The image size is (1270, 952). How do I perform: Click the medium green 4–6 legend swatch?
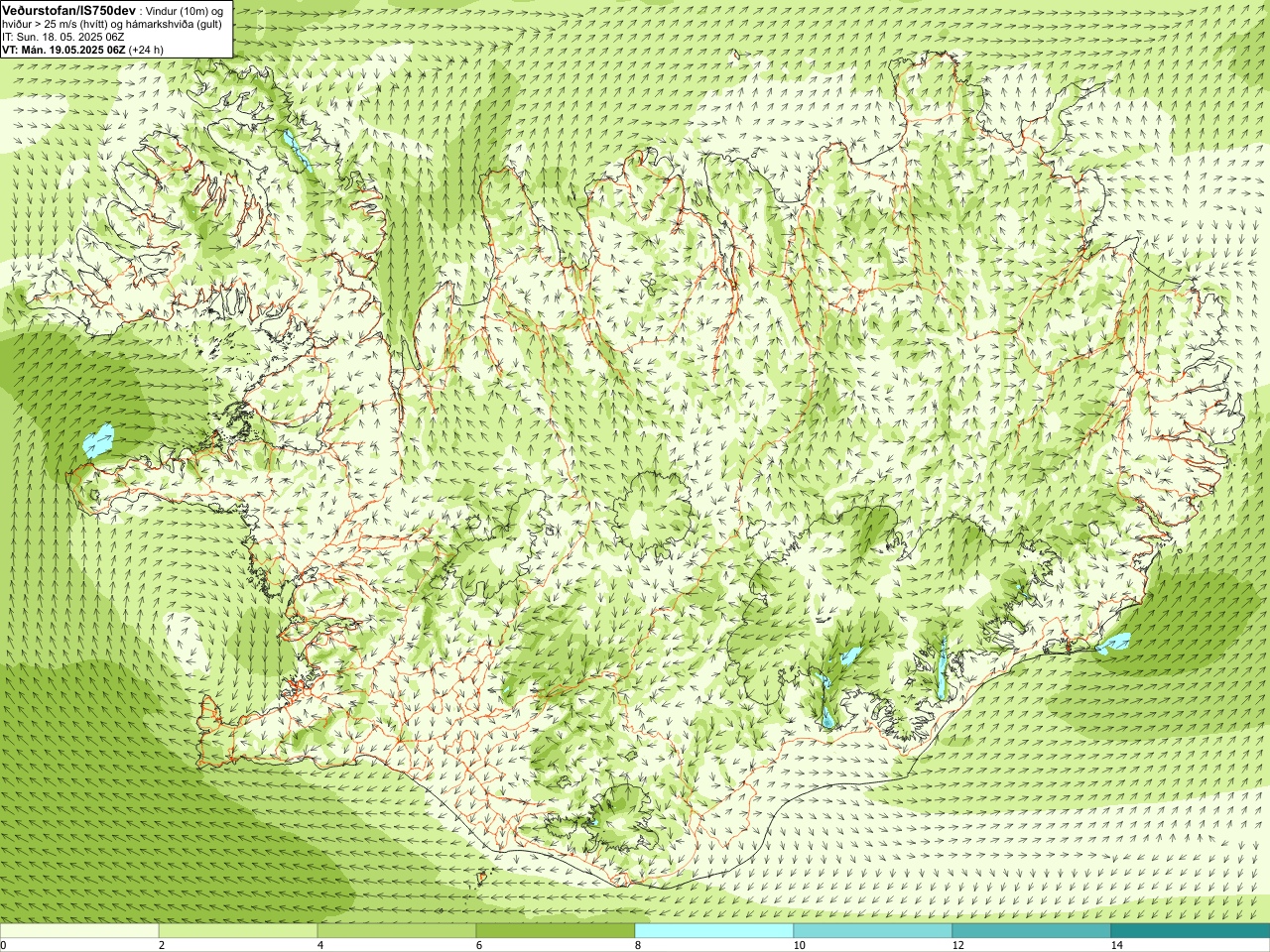(x=397, y=931)
